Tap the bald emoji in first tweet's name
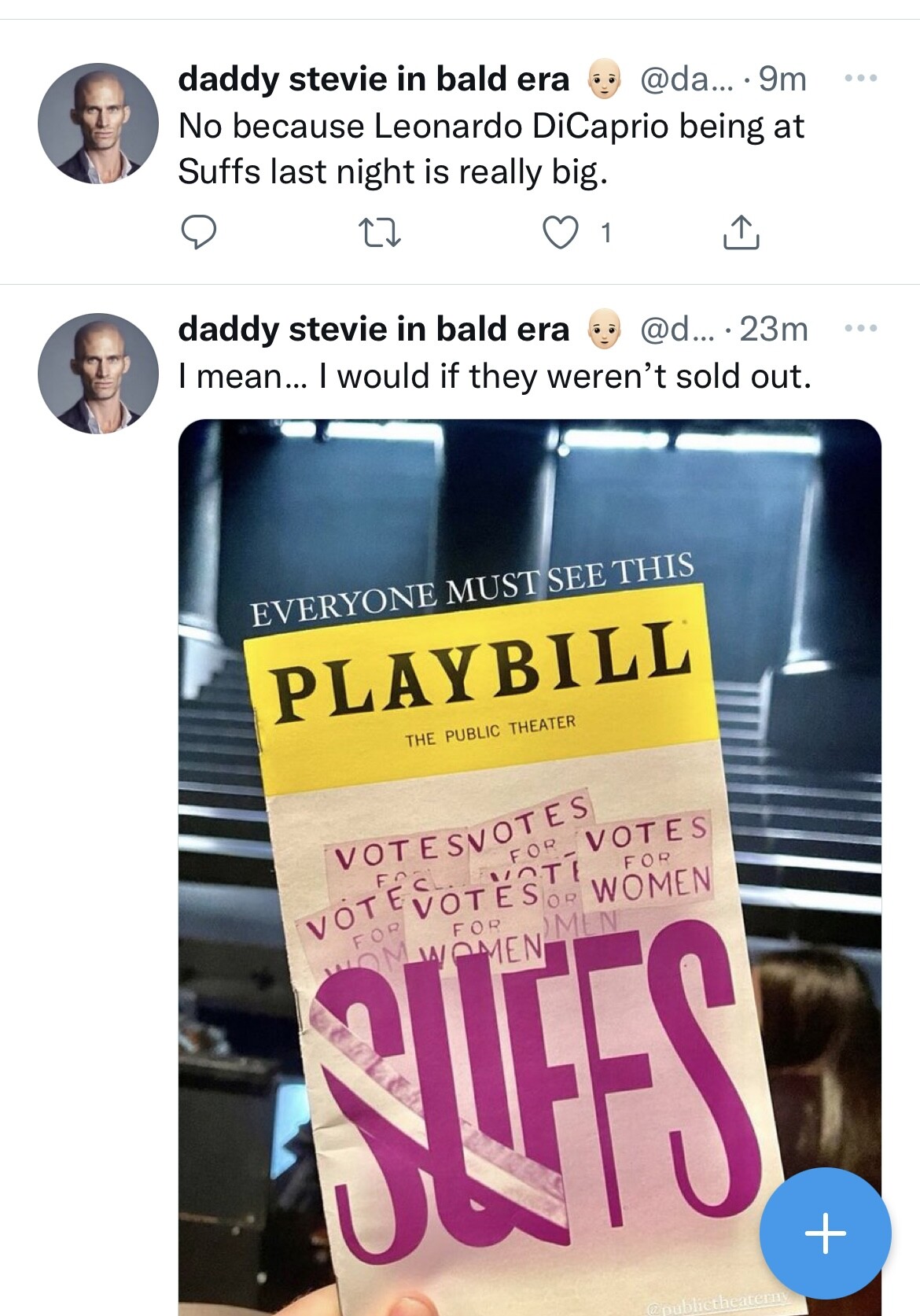Image resolution: width=920 pixels, height=1316 pixels. tap(604, 79)
